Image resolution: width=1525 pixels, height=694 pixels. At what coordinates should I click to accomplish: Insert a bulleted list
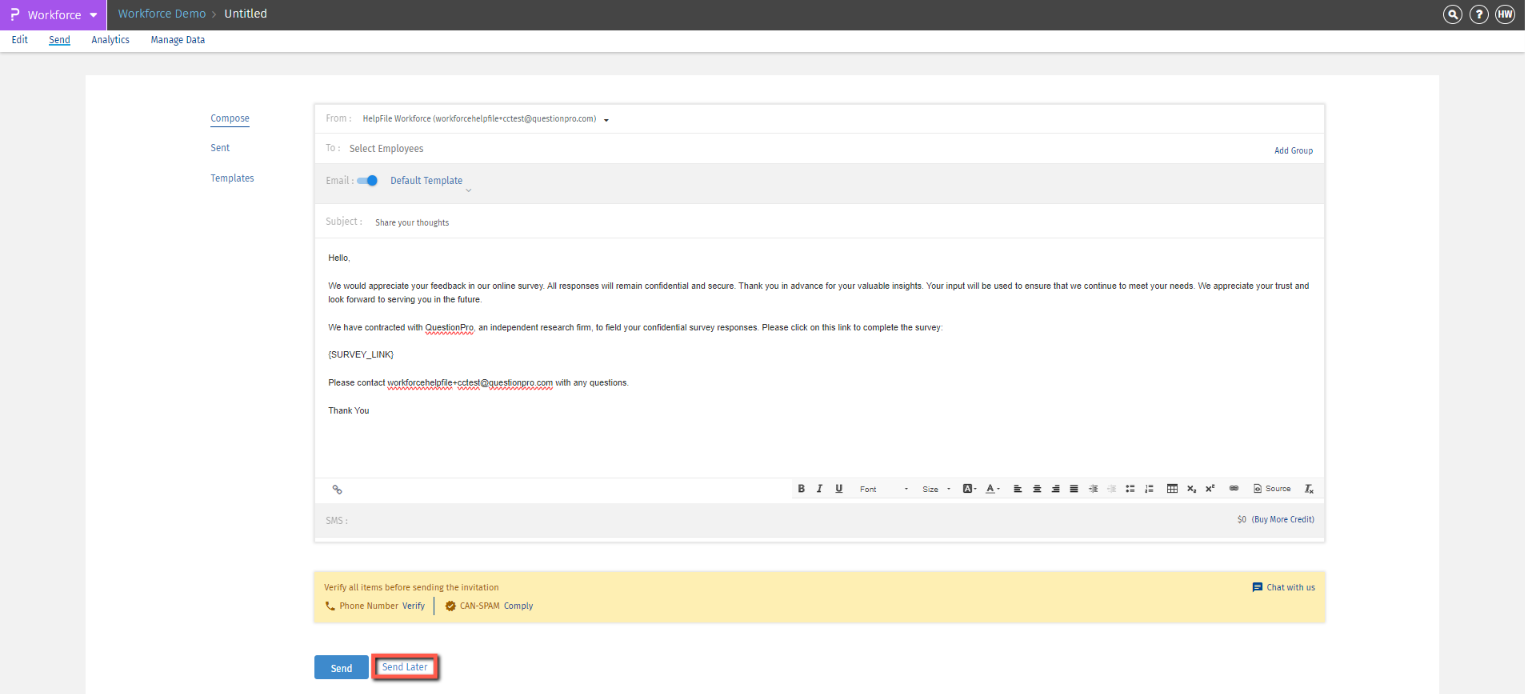point(1130,488)
